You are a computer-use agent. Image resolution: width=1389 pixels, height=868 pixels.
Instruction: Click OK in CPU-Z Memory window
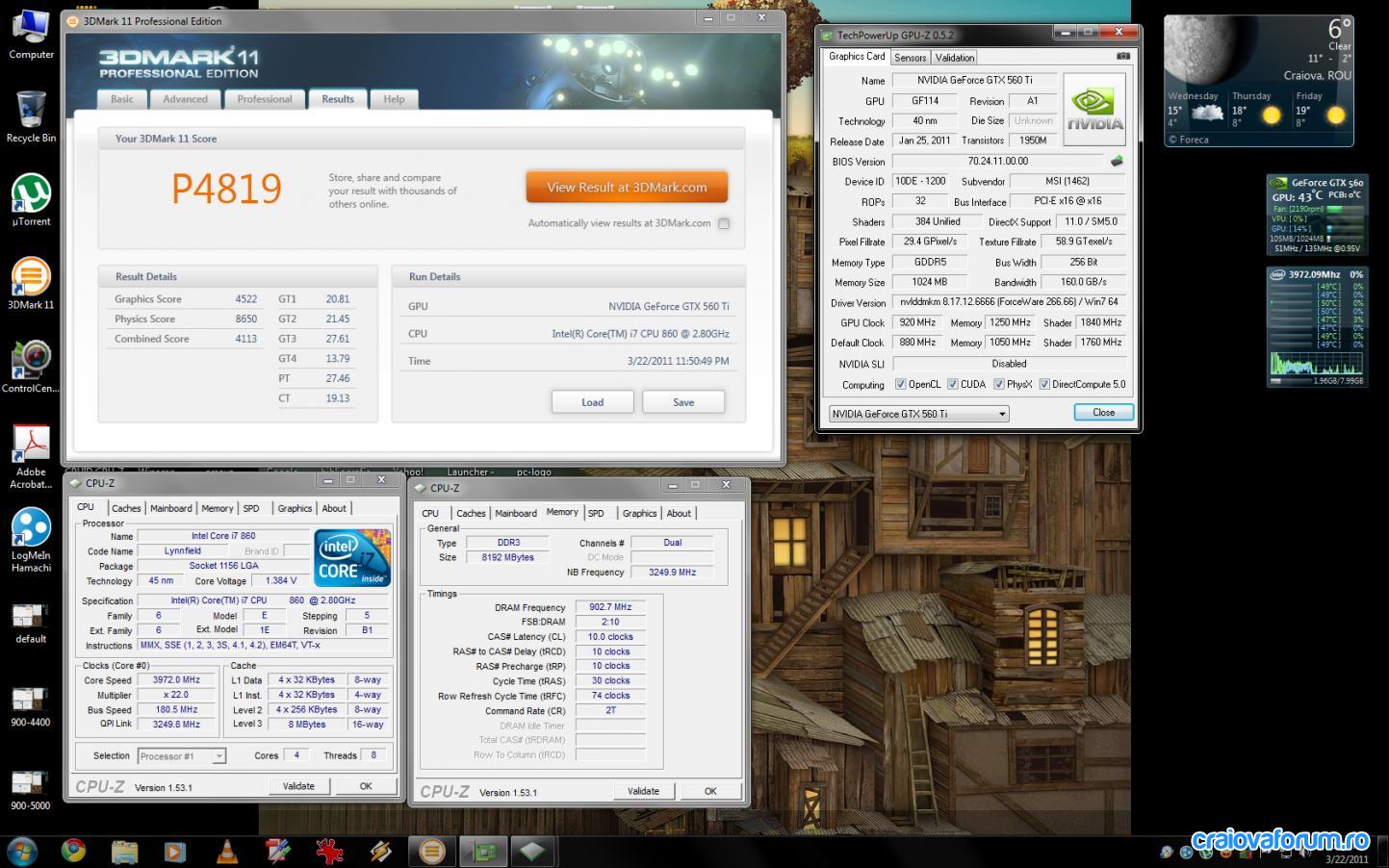coord(710,791)
